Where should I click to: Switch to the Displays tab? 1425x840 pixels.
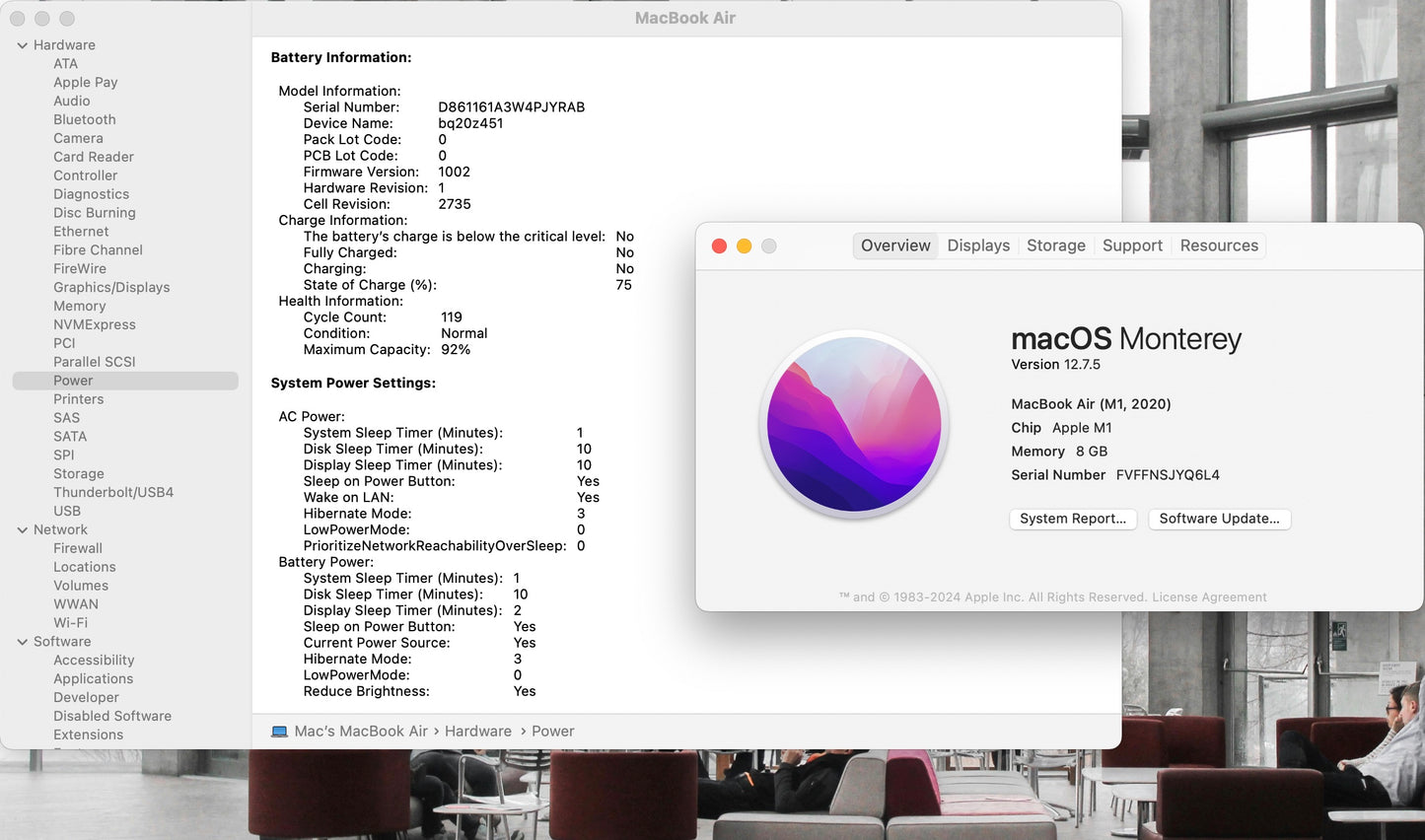tap(978, 245)
